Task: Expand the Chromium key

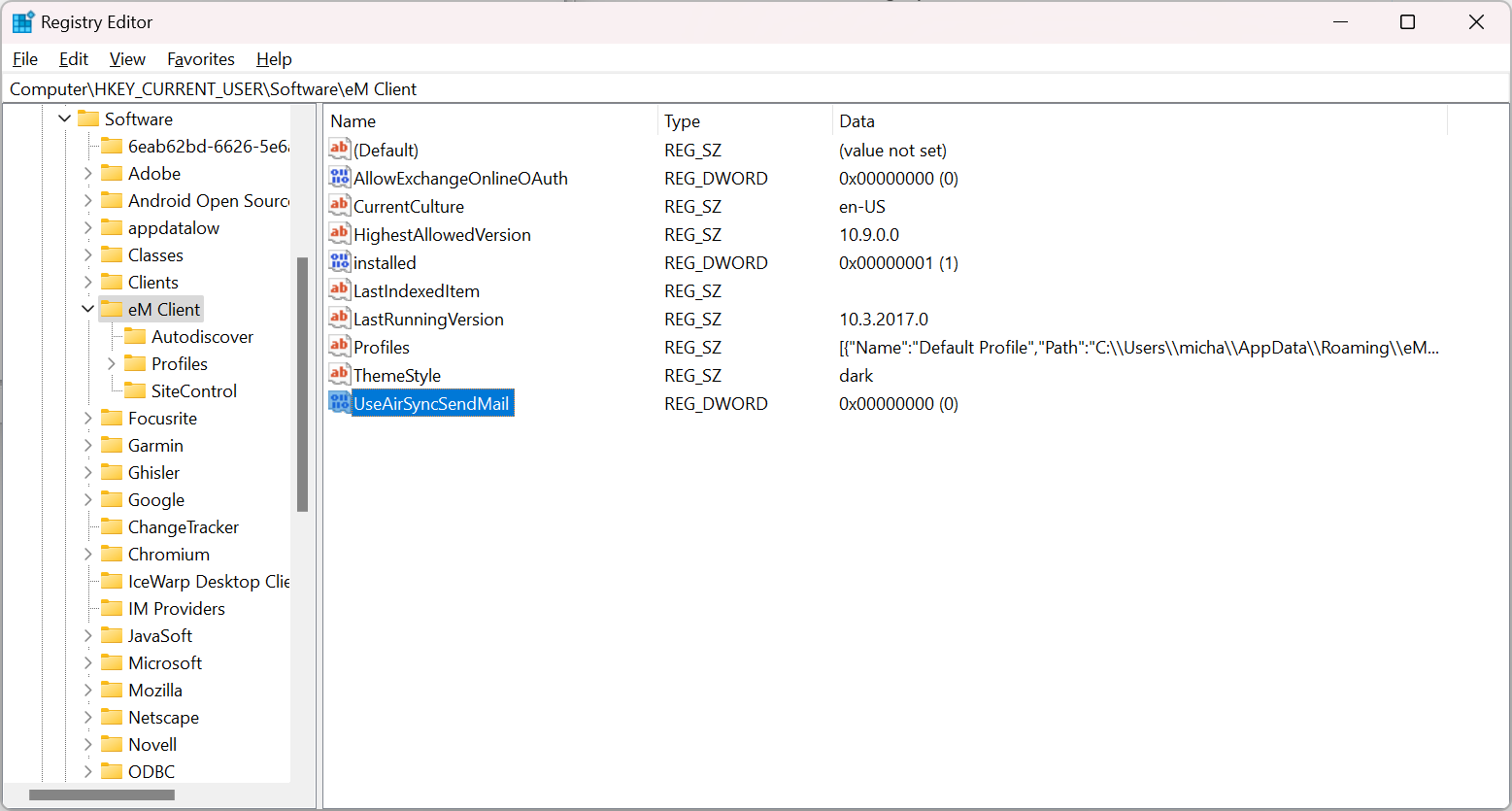Action: [88, 554]
